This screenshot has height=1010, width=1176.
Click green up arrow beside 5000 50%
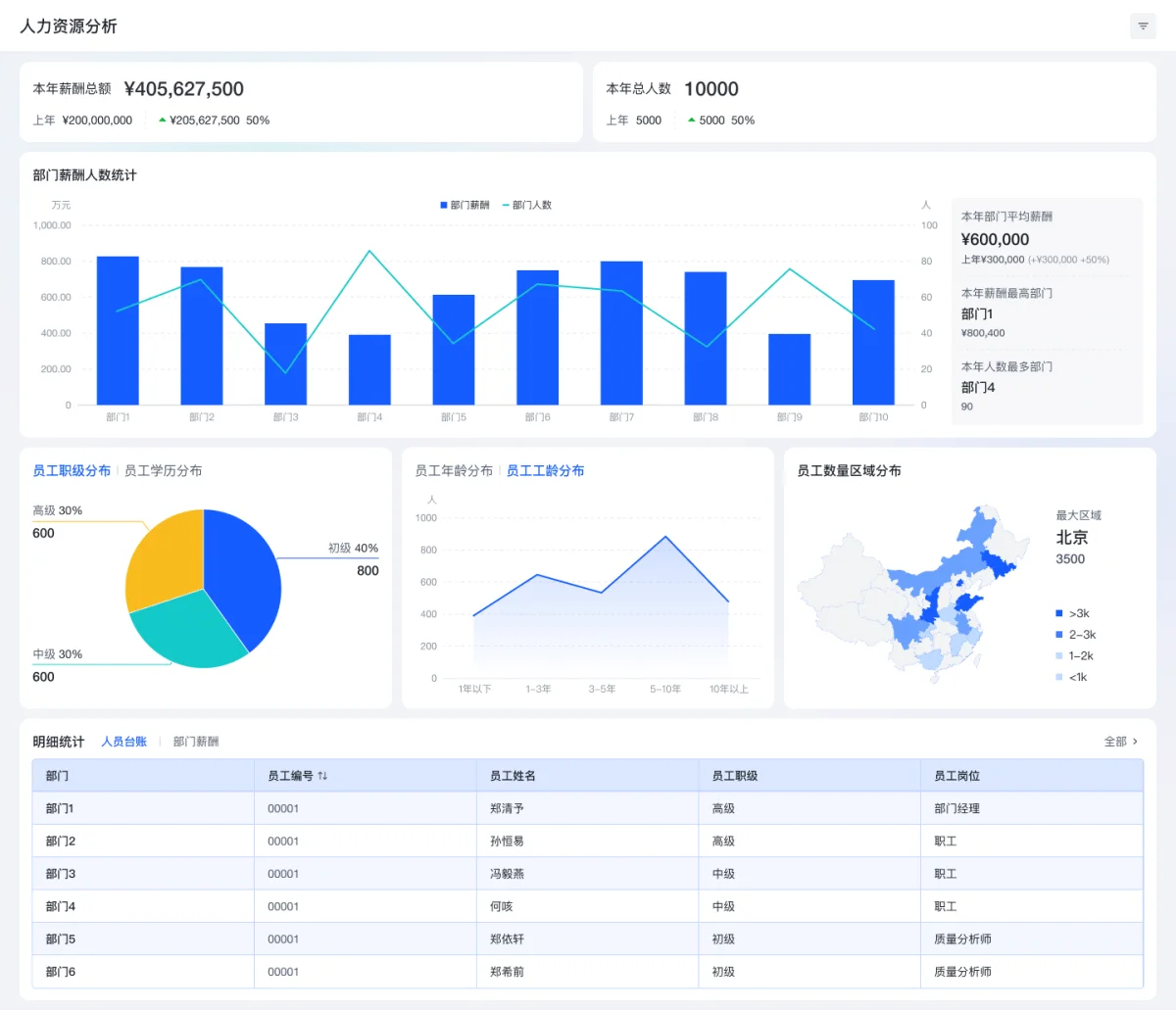[692, 120]
